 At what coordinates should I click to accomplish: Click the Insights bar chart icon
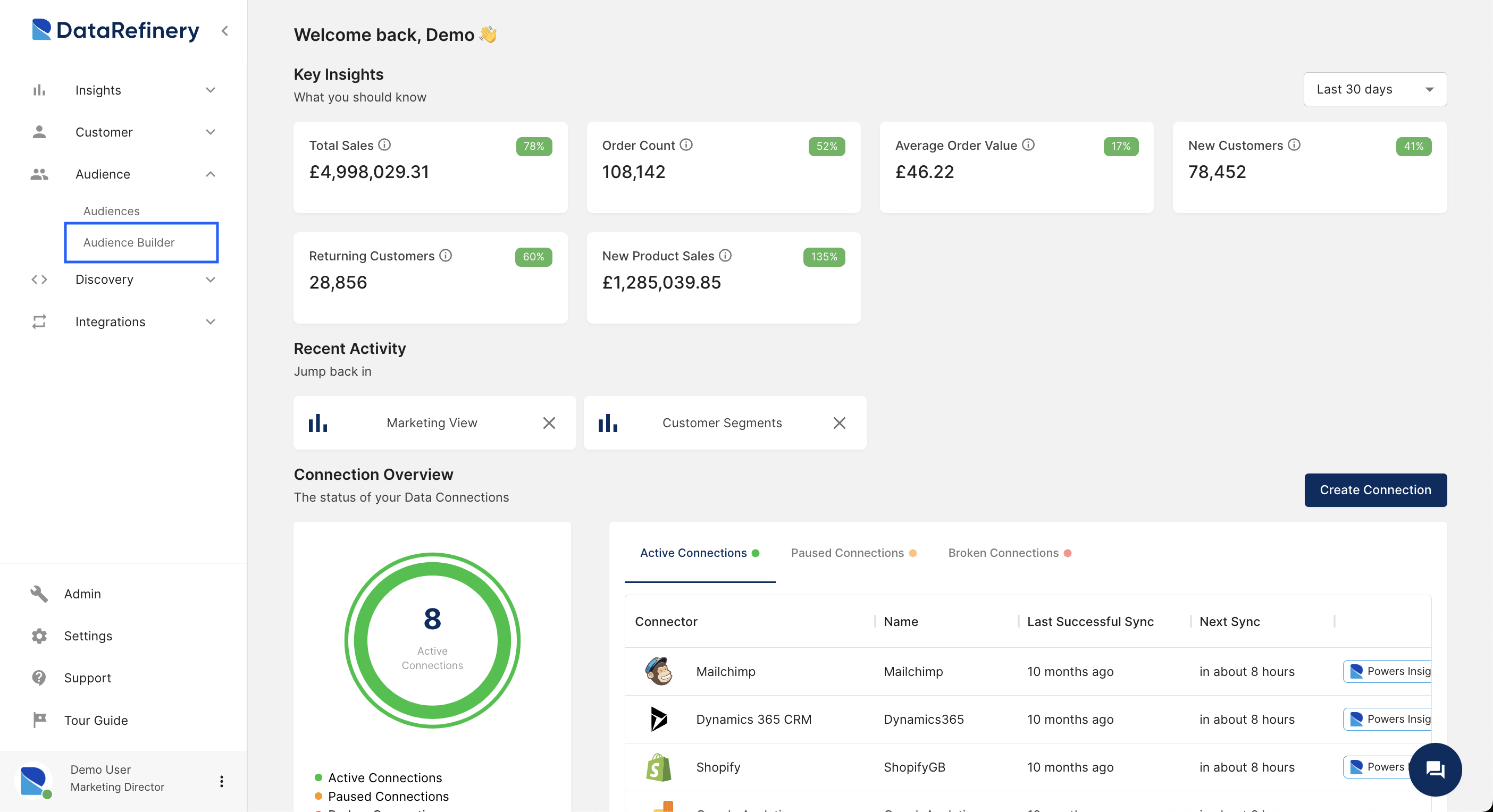(39, 90)
